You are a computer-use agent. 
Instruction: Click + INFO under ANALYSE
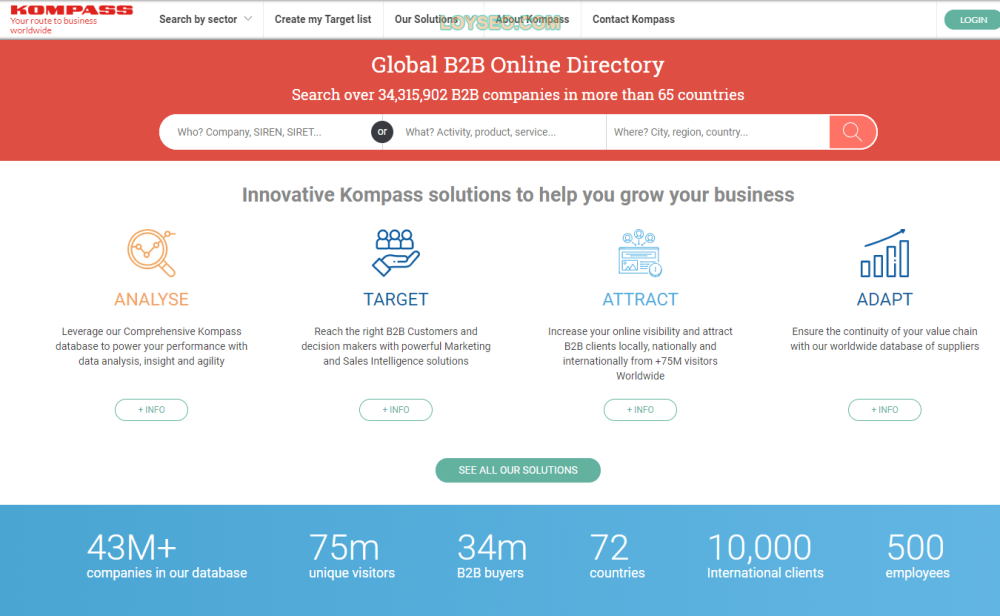pos(151,409)
